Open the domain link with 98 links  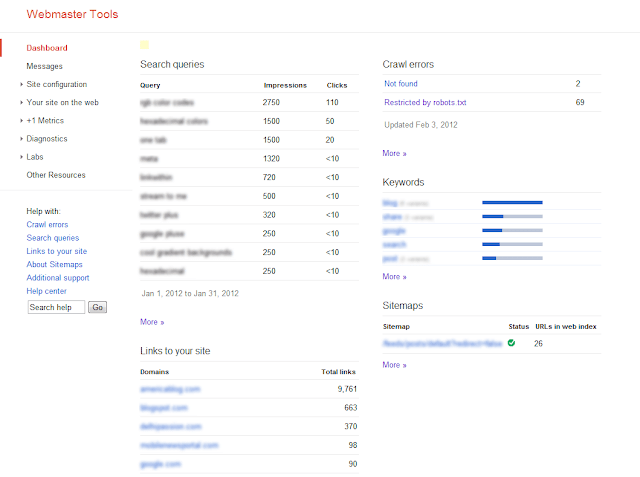point(179,446)
